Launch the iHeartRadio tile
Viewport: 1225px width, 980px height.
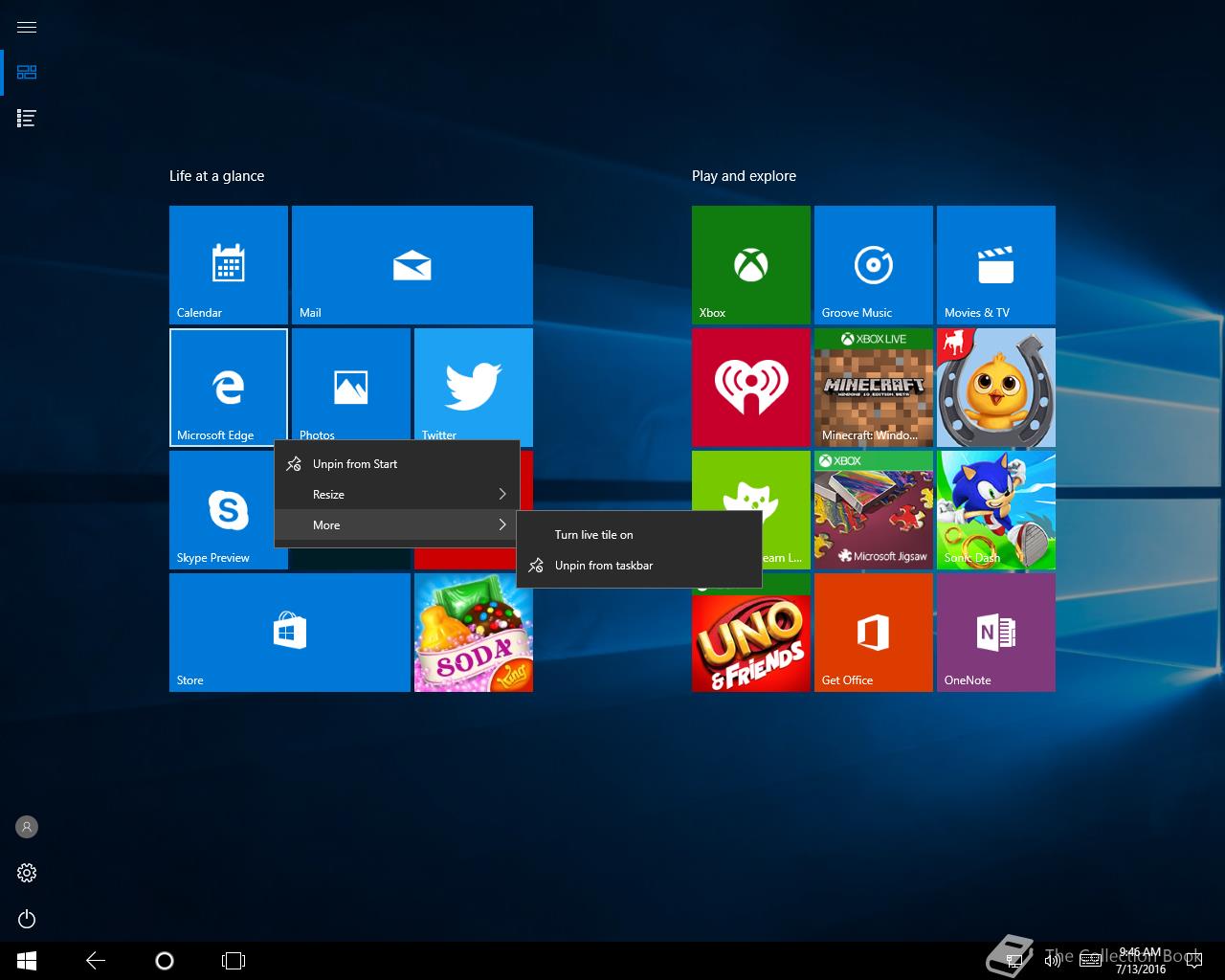tap(751, 388)
